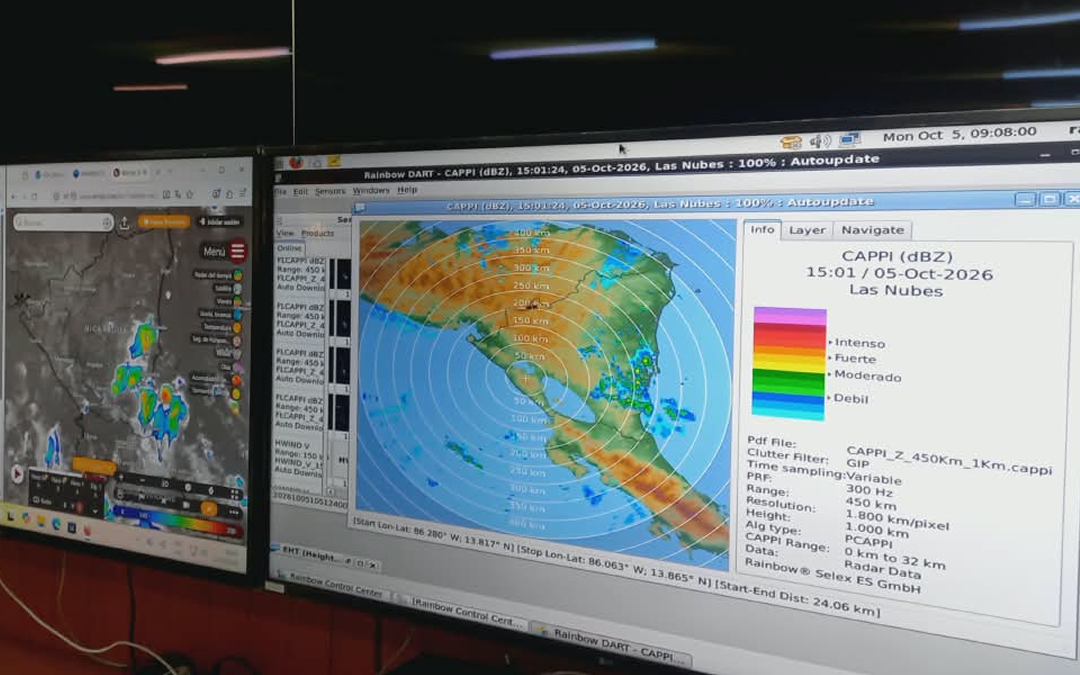Click the clock showing Mon Oct 5

[959, 135]
